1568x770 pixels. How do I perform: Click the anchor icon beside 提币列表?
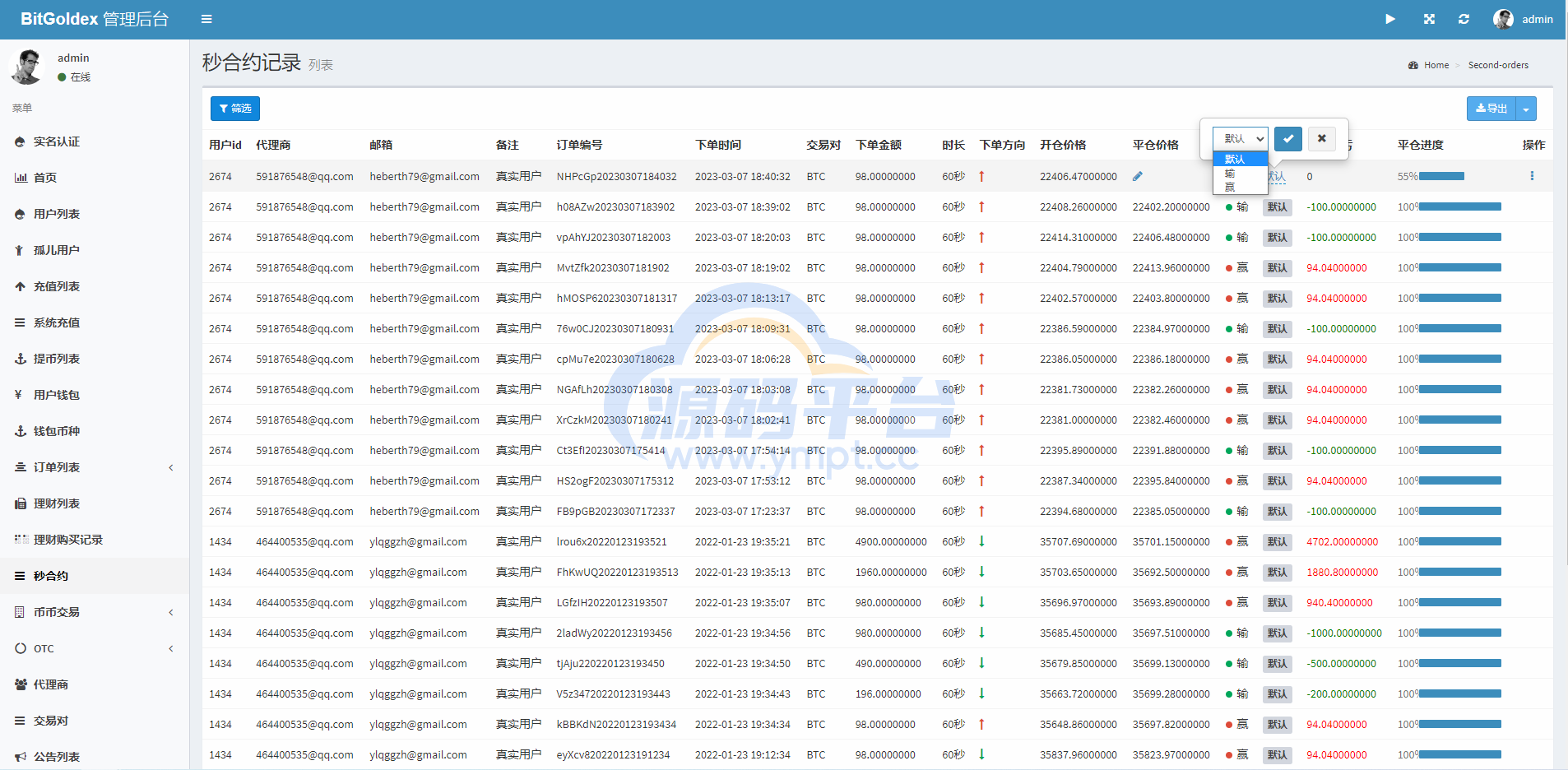pos(21,359)
